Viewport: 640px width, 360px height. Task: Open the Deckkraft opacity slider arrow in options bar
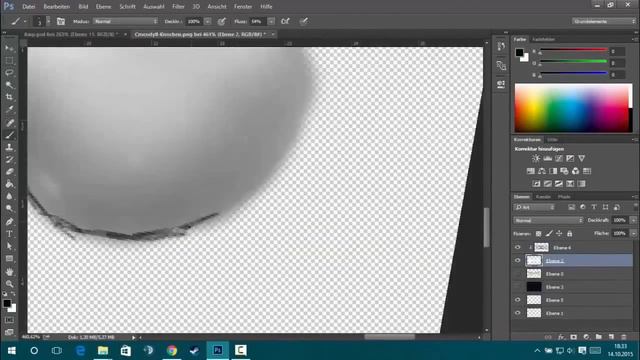pyautogui.click(x=207, y=21)
